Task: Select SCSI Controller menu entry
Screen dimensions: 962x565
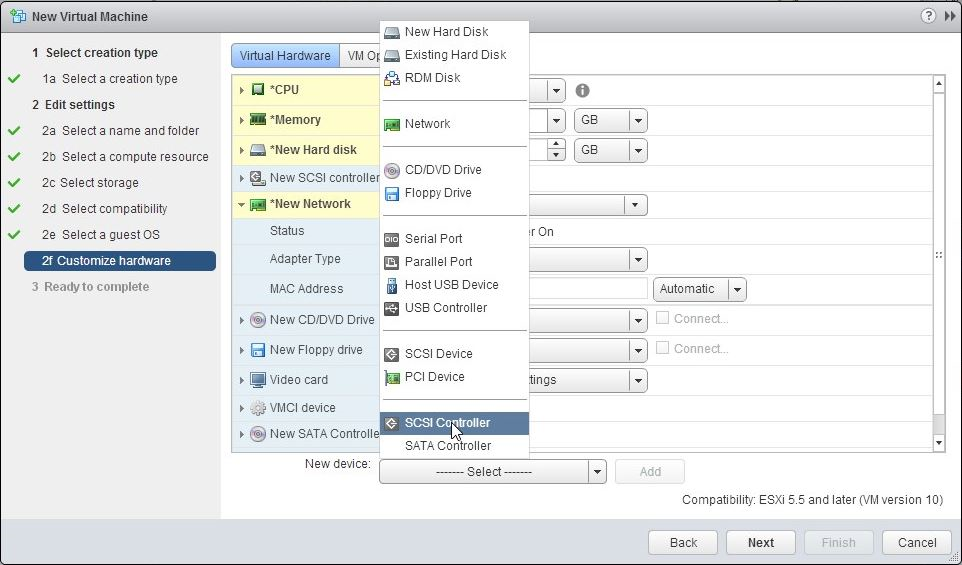Action: [454, 423]
